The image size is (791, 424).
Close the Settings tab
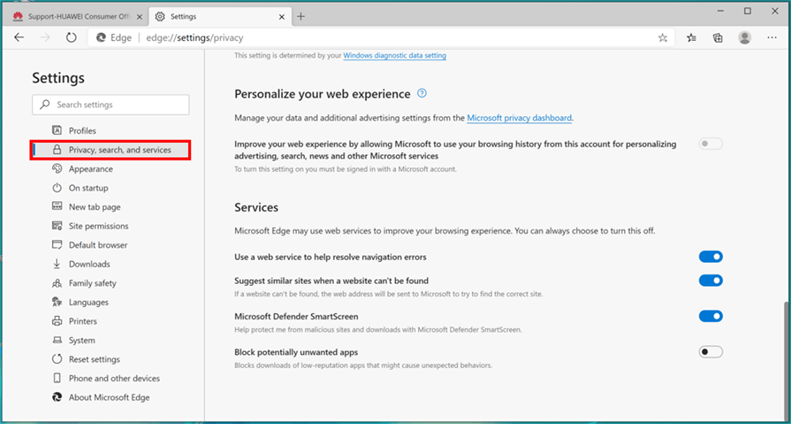(282, 17)
